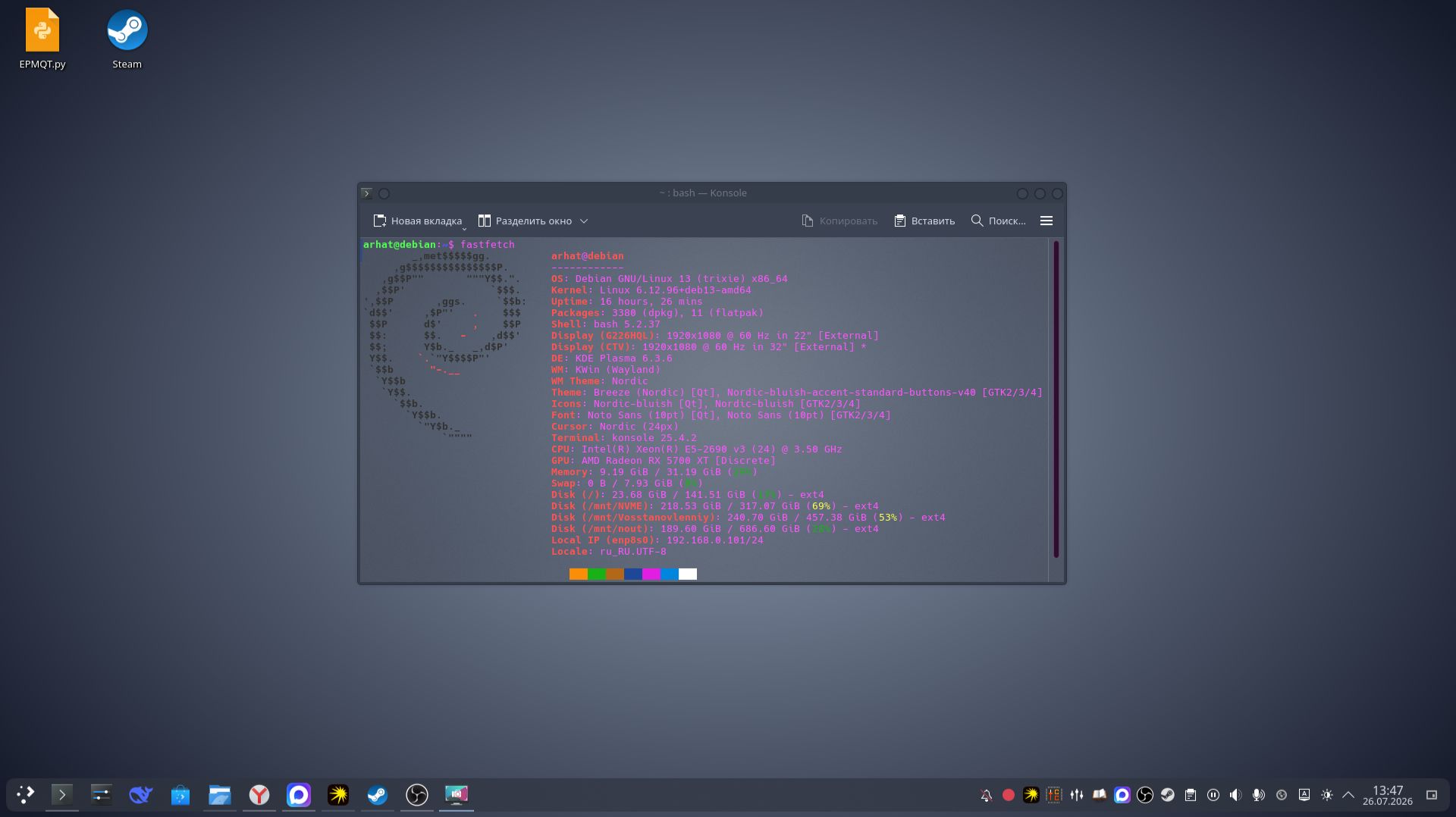Click the Вставить paste button

(924, 221)
